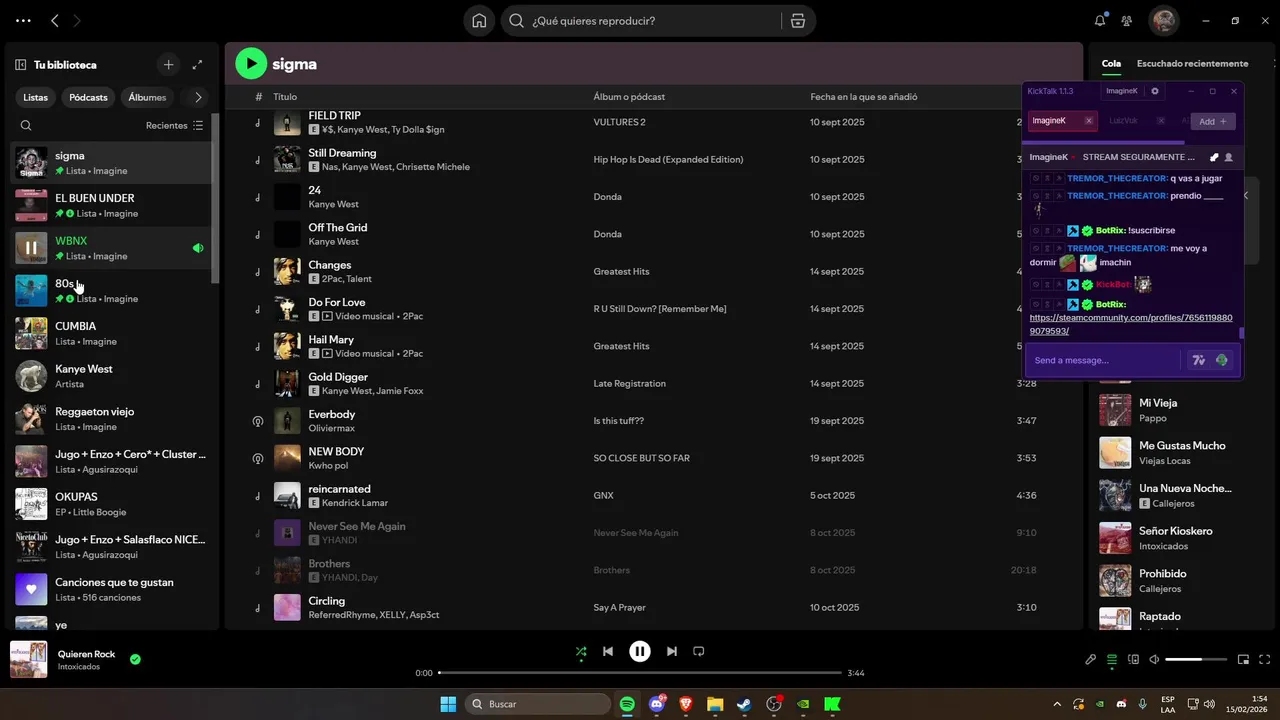
Task: Toggle saved checkmark for Quieren Rock
Action: [x=135, y=659]
